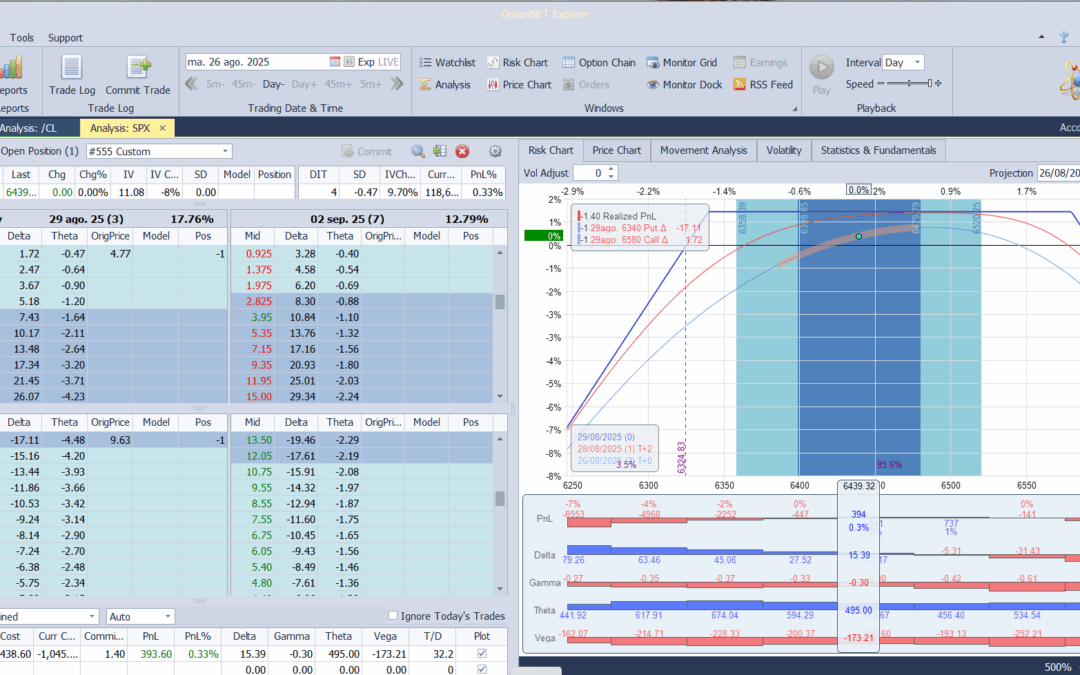Open the Trade Log icon

pyautogui.click(x=72, y=68)
